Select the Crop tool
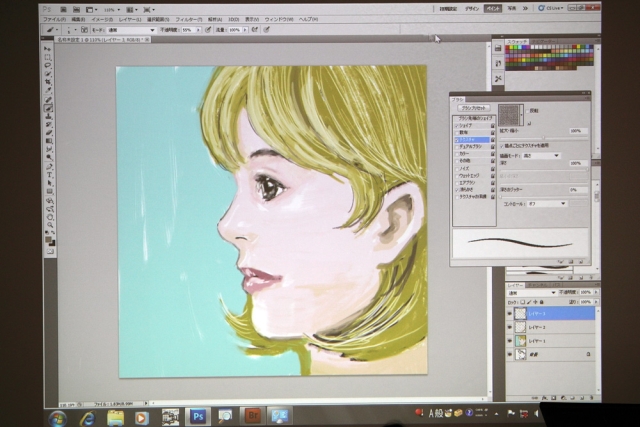 pos(48,82)
